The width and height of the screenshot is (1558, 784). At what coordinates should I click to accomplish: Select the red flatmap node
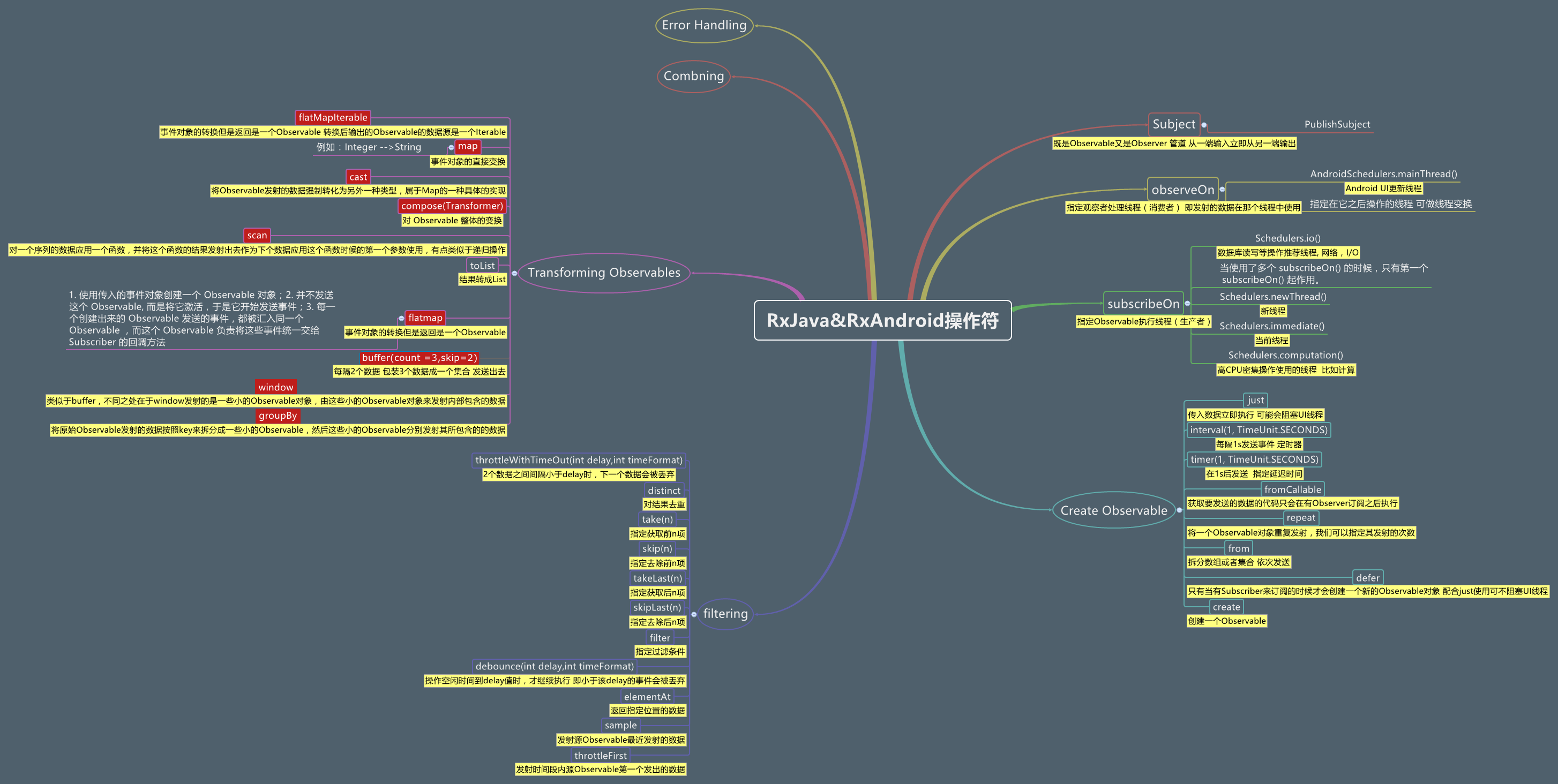(x=425, y=318)
